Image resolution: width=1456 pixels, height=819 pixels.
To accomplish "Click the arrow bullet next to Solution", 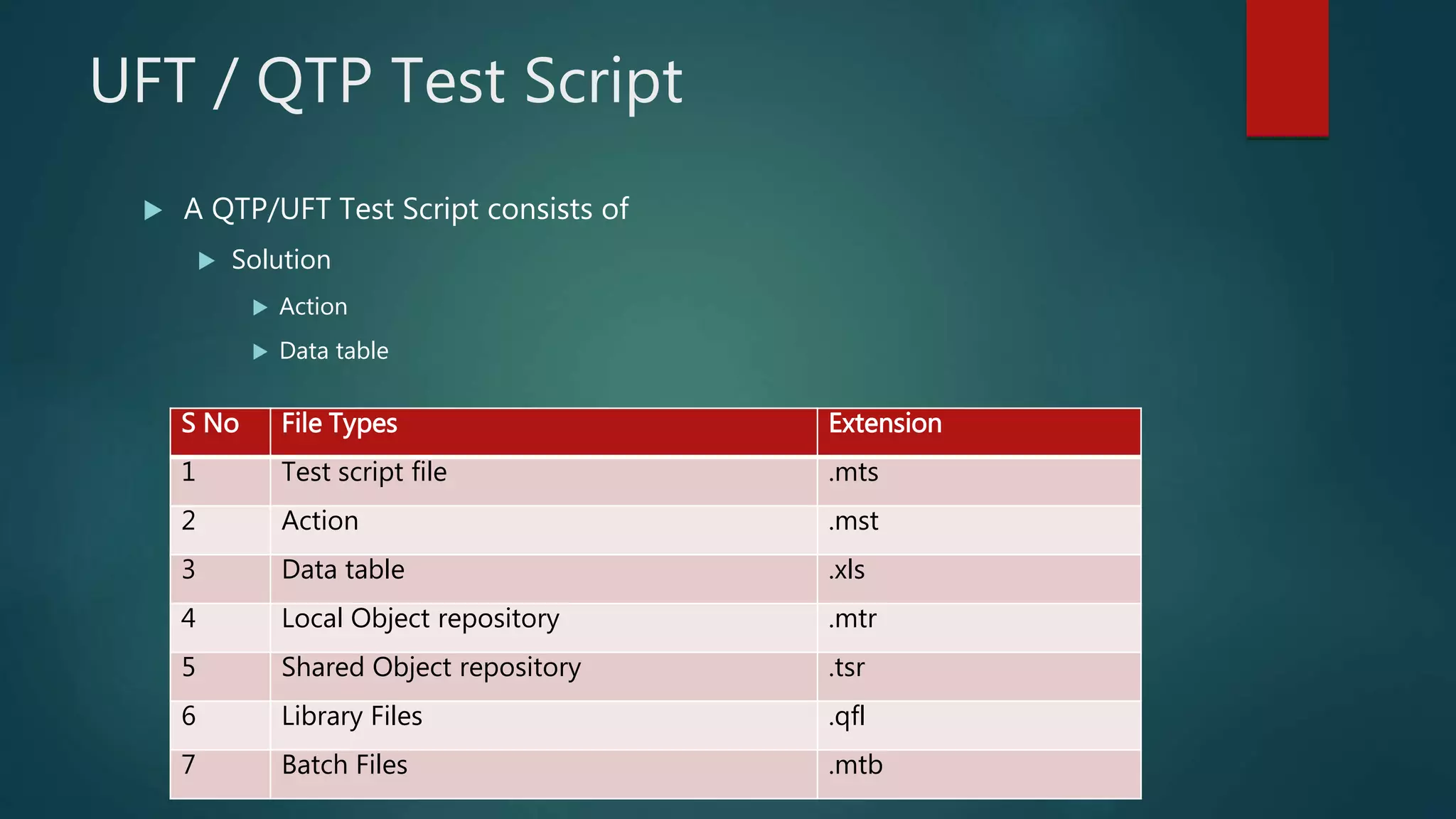I will 207,261.
